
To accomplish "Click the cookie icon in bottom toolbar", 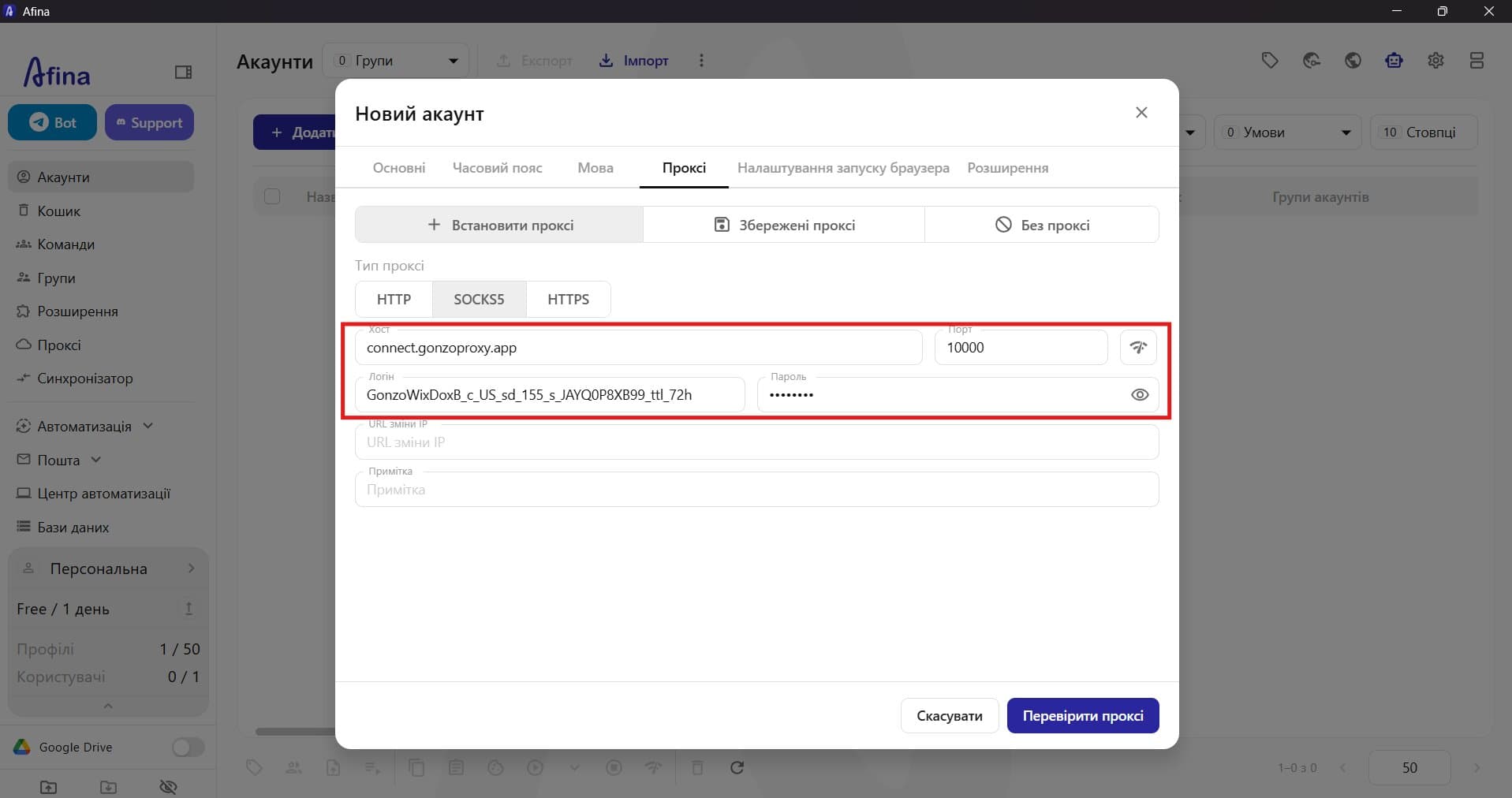I will pos(495,767).
